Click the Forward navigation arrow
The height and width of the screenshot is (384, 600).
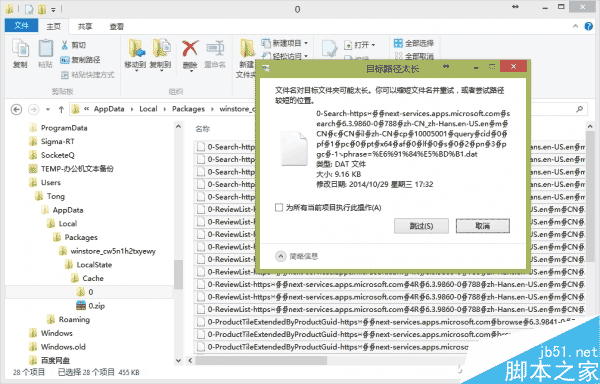[34, 109]
